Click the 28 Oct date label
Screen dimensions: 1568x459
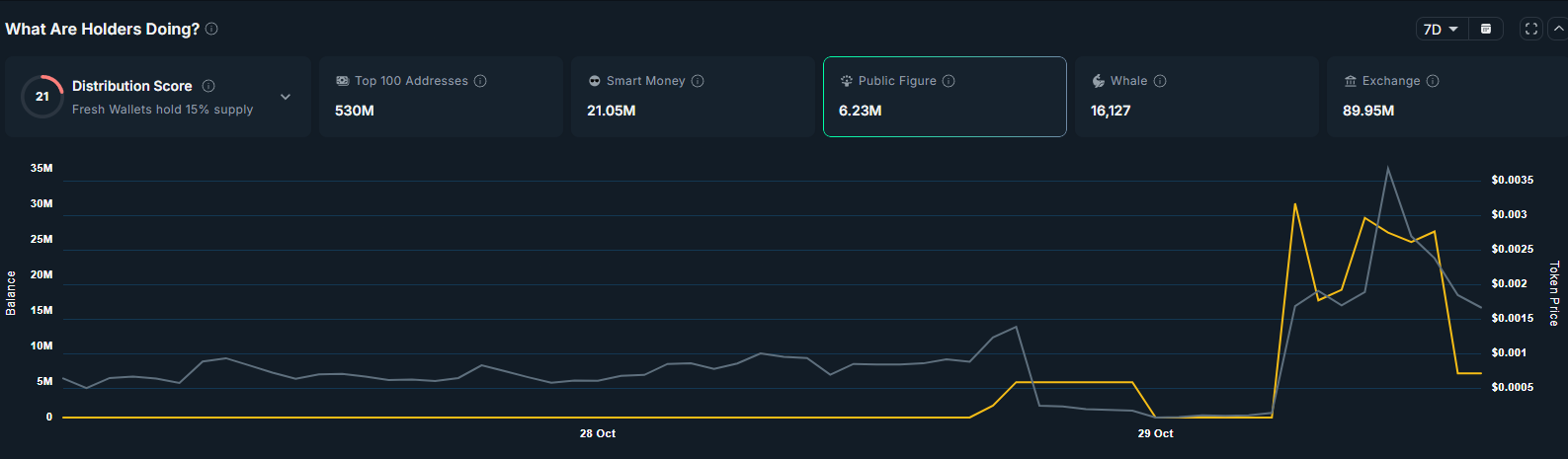pos(598,433)
